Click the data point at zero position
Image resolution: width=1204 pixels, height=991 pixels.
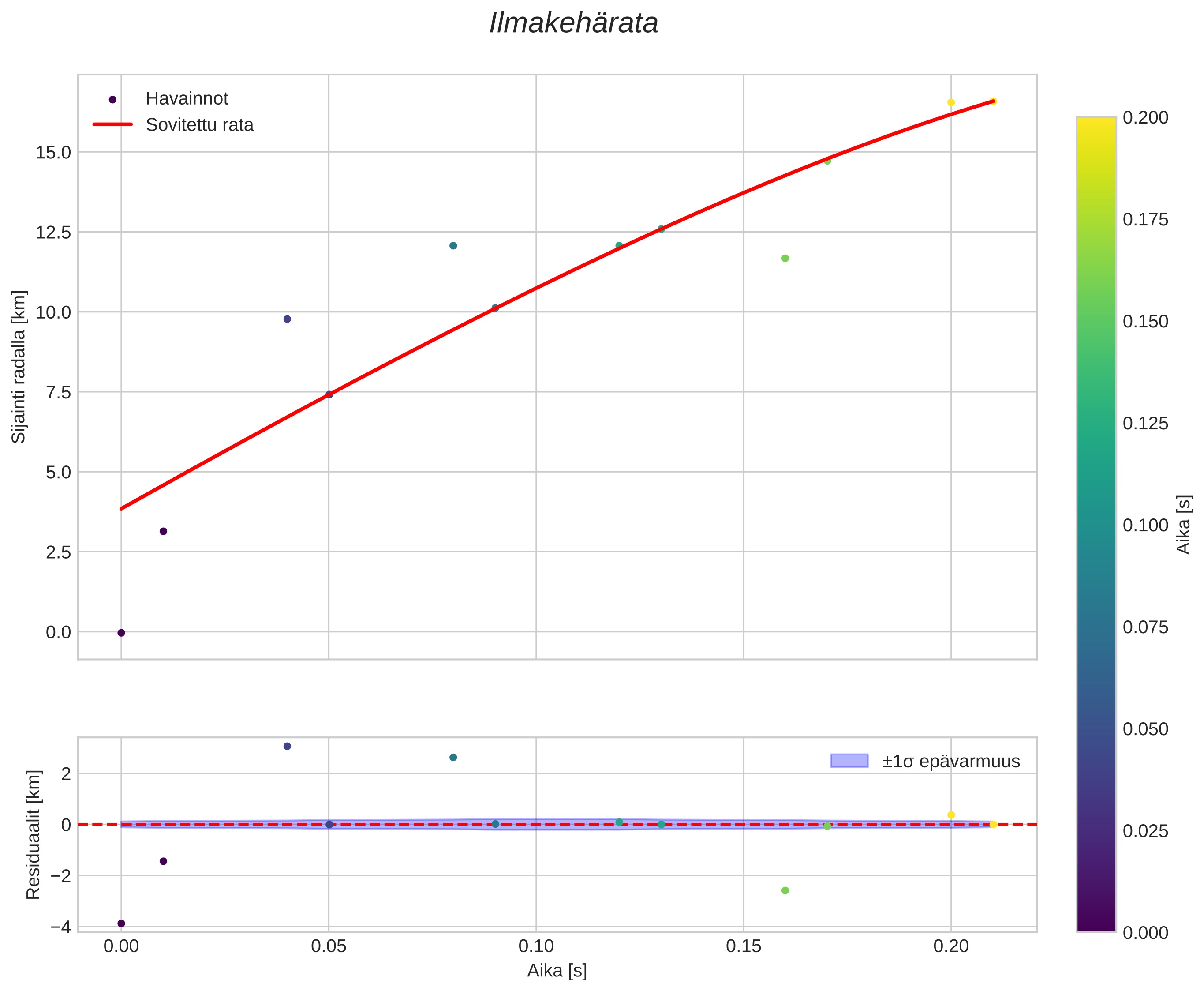(121, 633)
